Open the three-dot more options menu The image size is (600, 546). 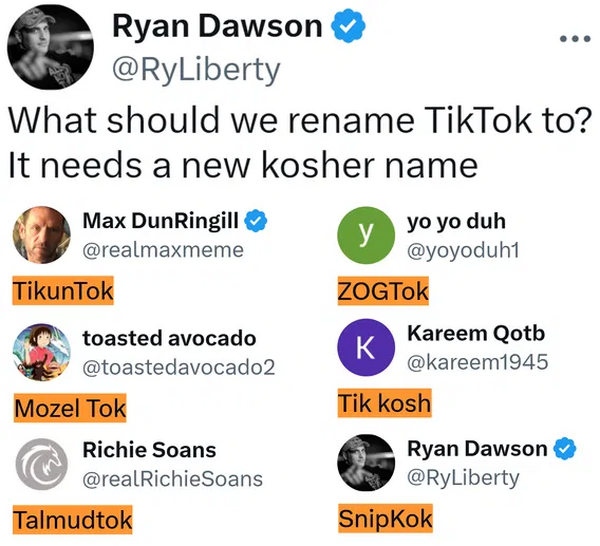(575, 40)
